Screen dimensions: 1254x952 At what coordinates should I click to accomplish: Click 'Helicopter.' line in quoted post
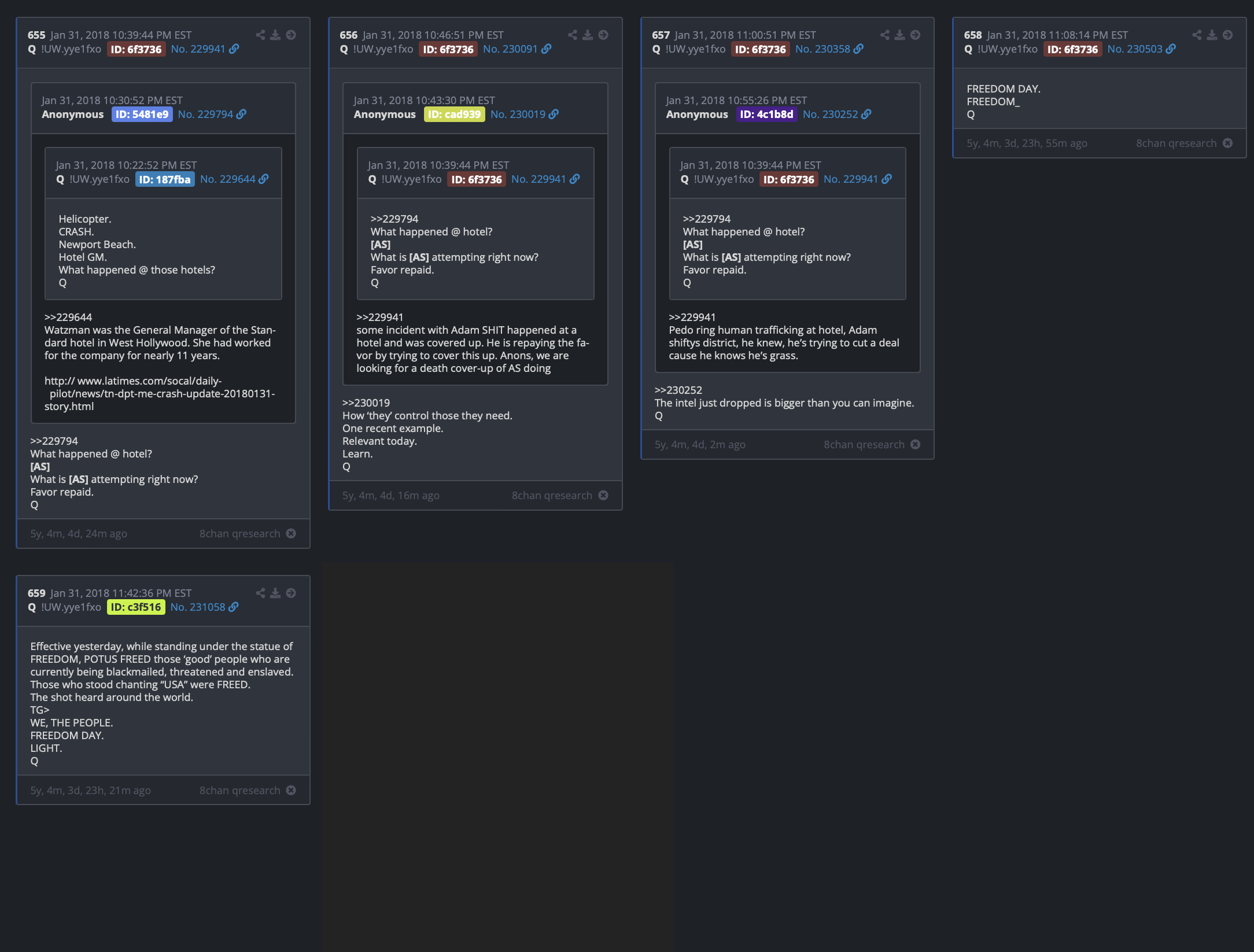(x=85, y=219)
